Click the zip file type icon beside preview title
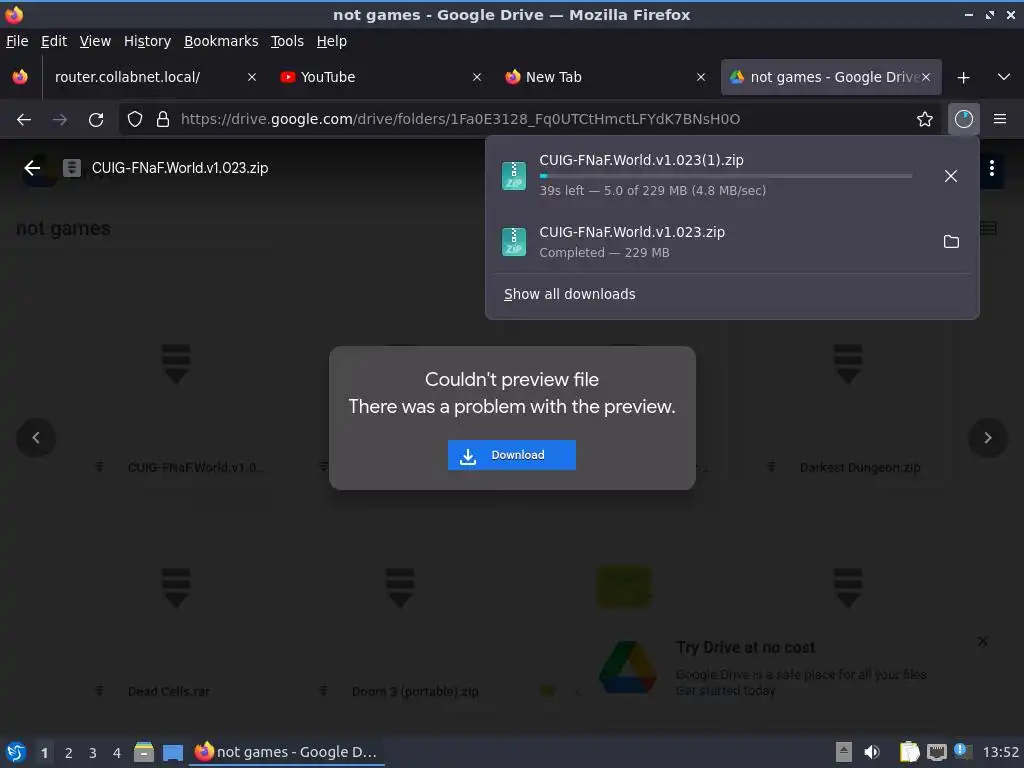Screen dimensions: 1024x768 (72, 168)
